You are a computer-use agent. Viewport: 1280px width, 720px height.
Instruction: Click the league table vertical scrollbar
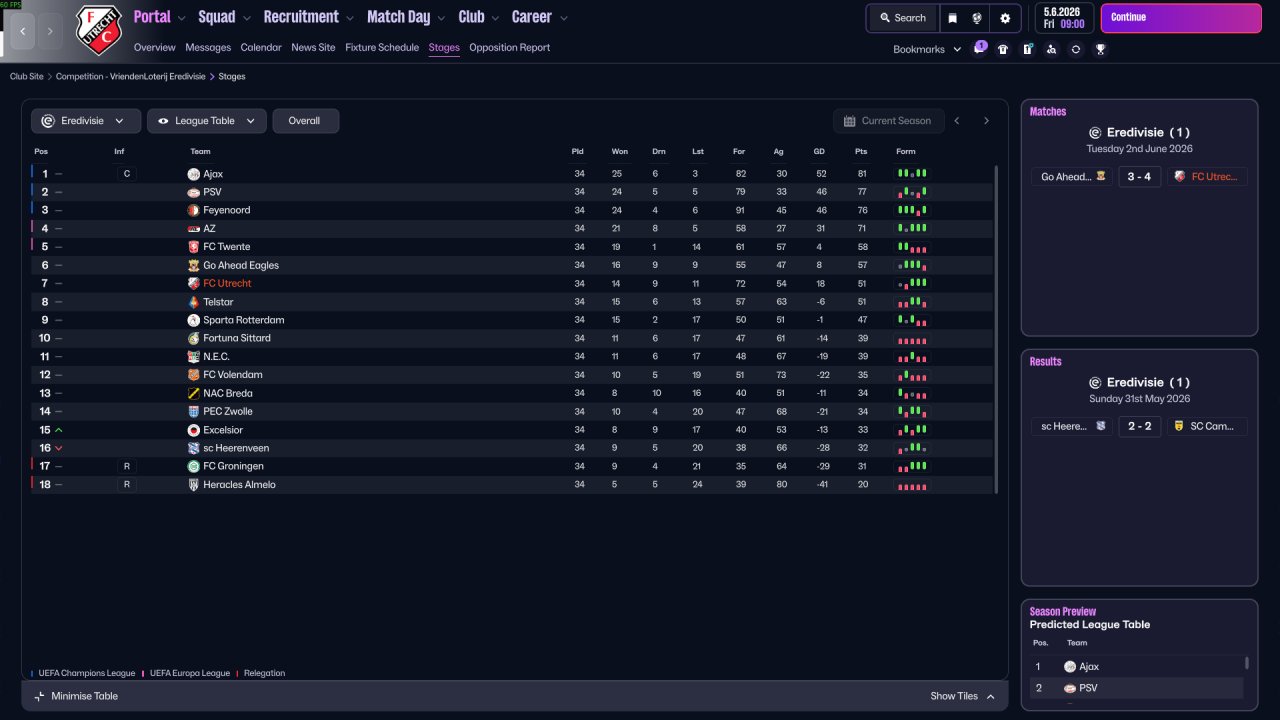(997, 329)
